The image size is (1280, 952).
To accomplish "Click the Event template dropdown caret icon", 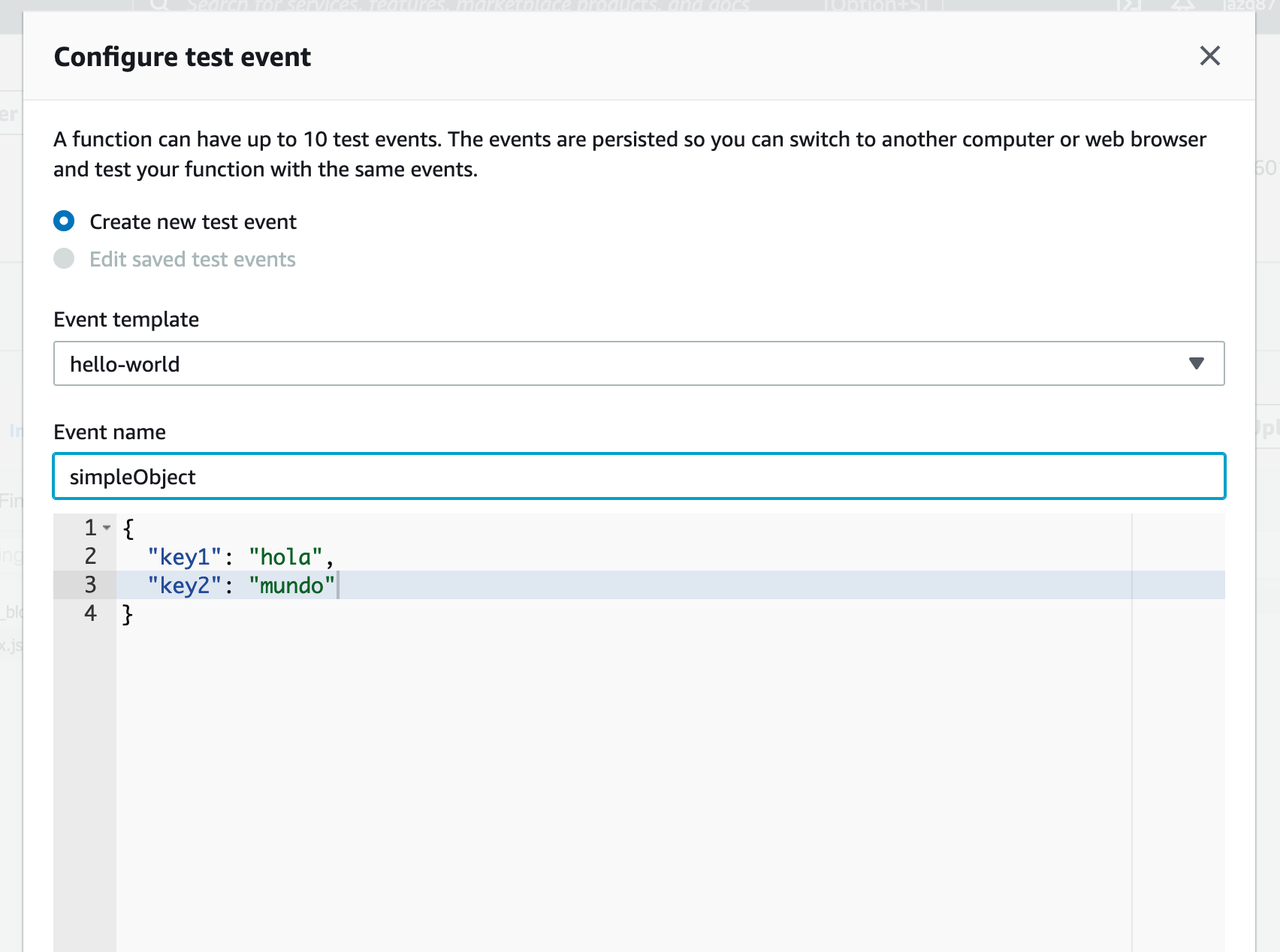I will click(x=1197, y=363).
